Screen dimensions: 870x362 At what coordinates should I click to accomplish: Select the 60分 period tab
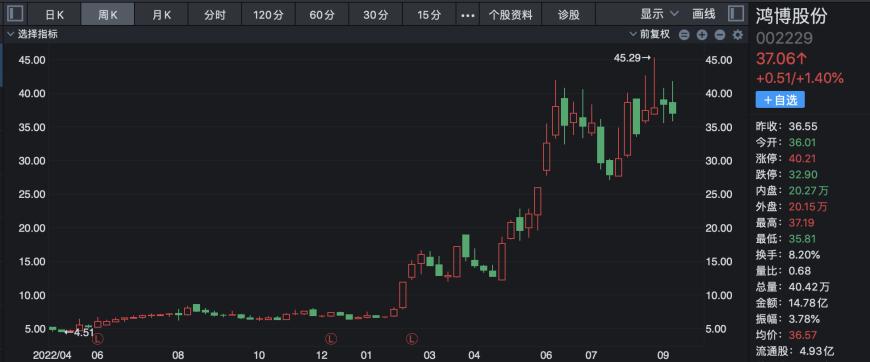(x=322, y=15)
